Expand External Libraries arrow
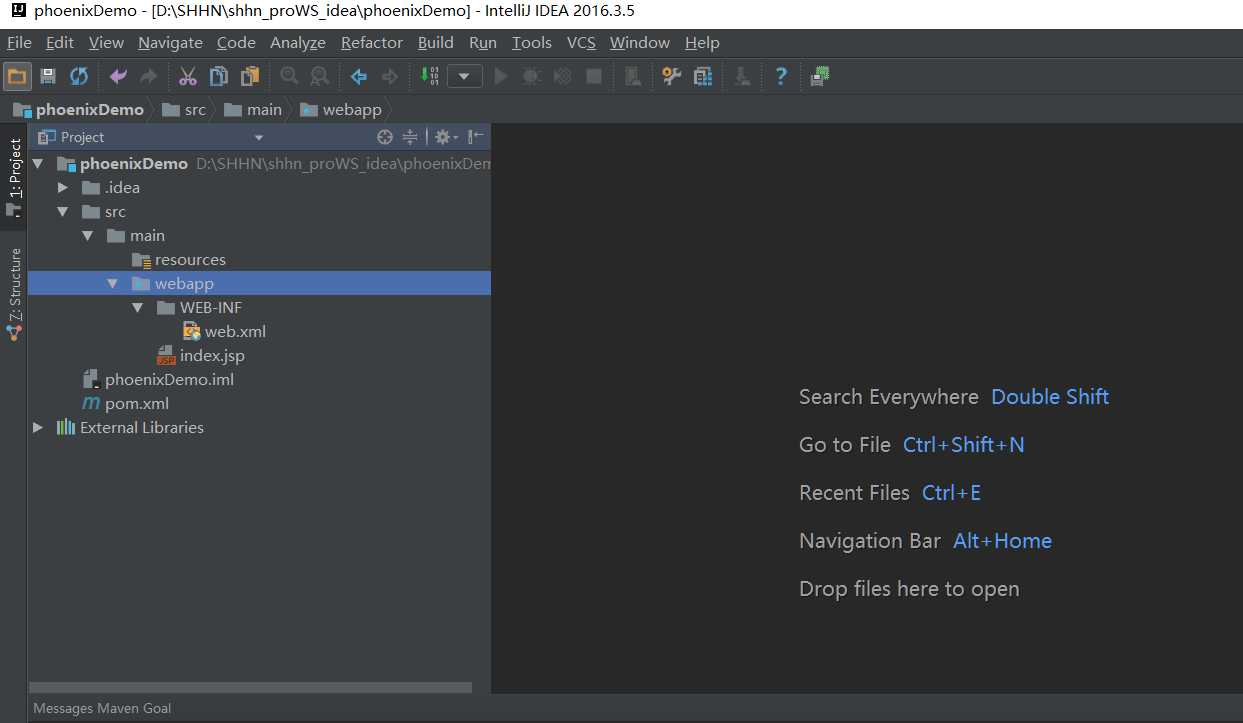The image size is (1243, 723). [38, 427]
